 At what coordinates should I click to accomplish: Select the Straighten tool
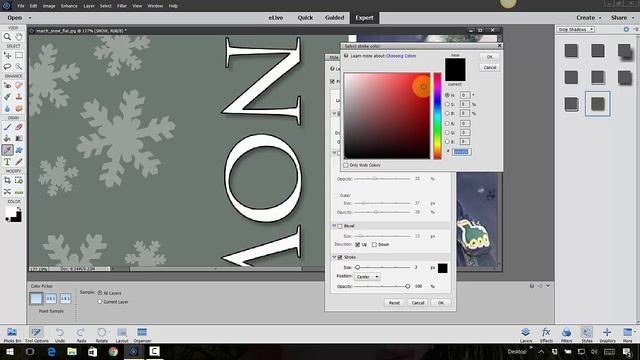(19, 191)
